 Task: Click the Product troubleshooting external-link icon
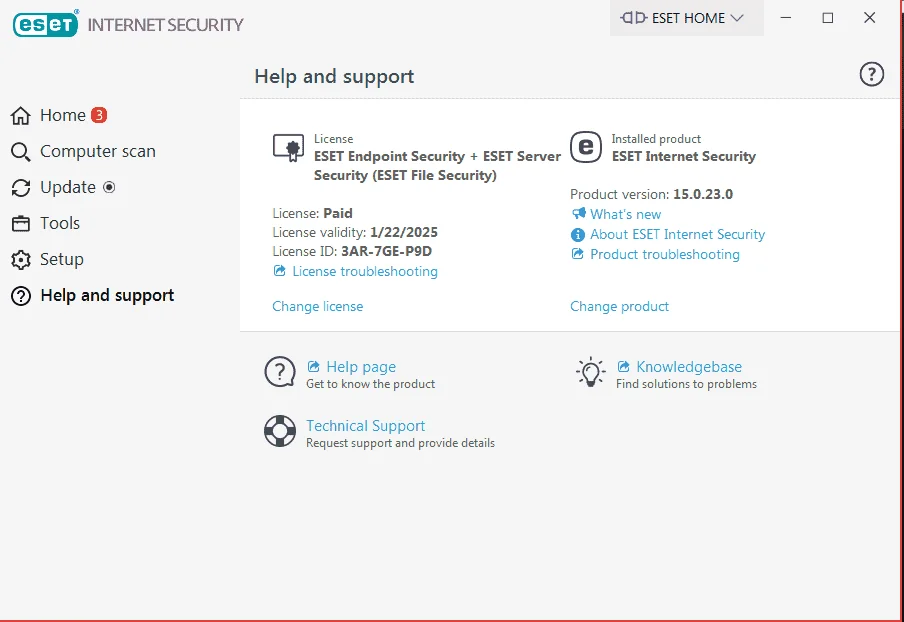577,254
